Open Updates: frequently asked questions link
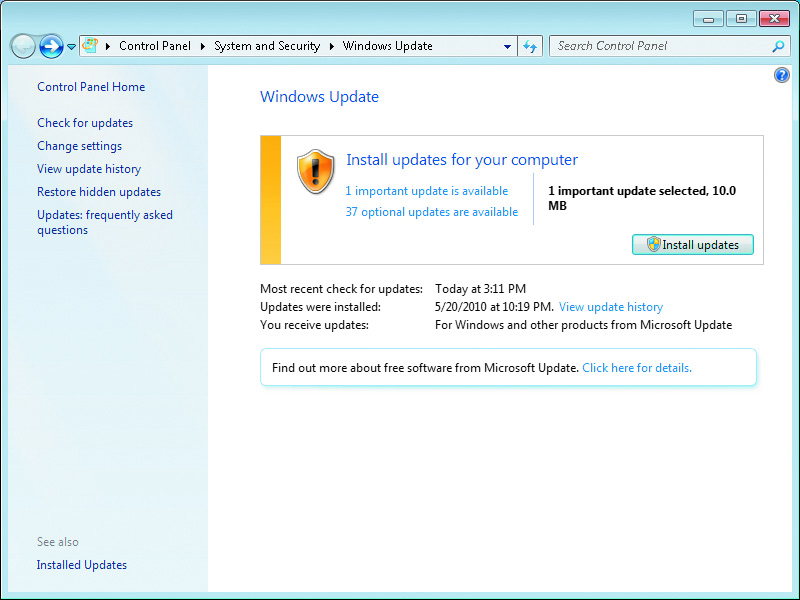Viewport: 800px width, 600px height. pyautogui.click(x=105, y=222)
